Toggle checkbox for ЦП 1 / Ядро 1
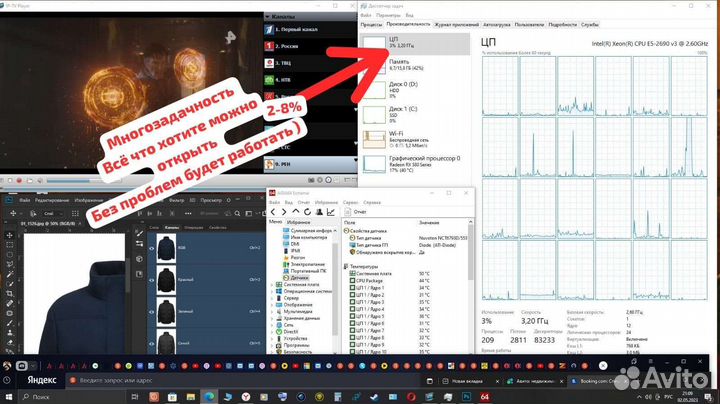 pos(352,288)
